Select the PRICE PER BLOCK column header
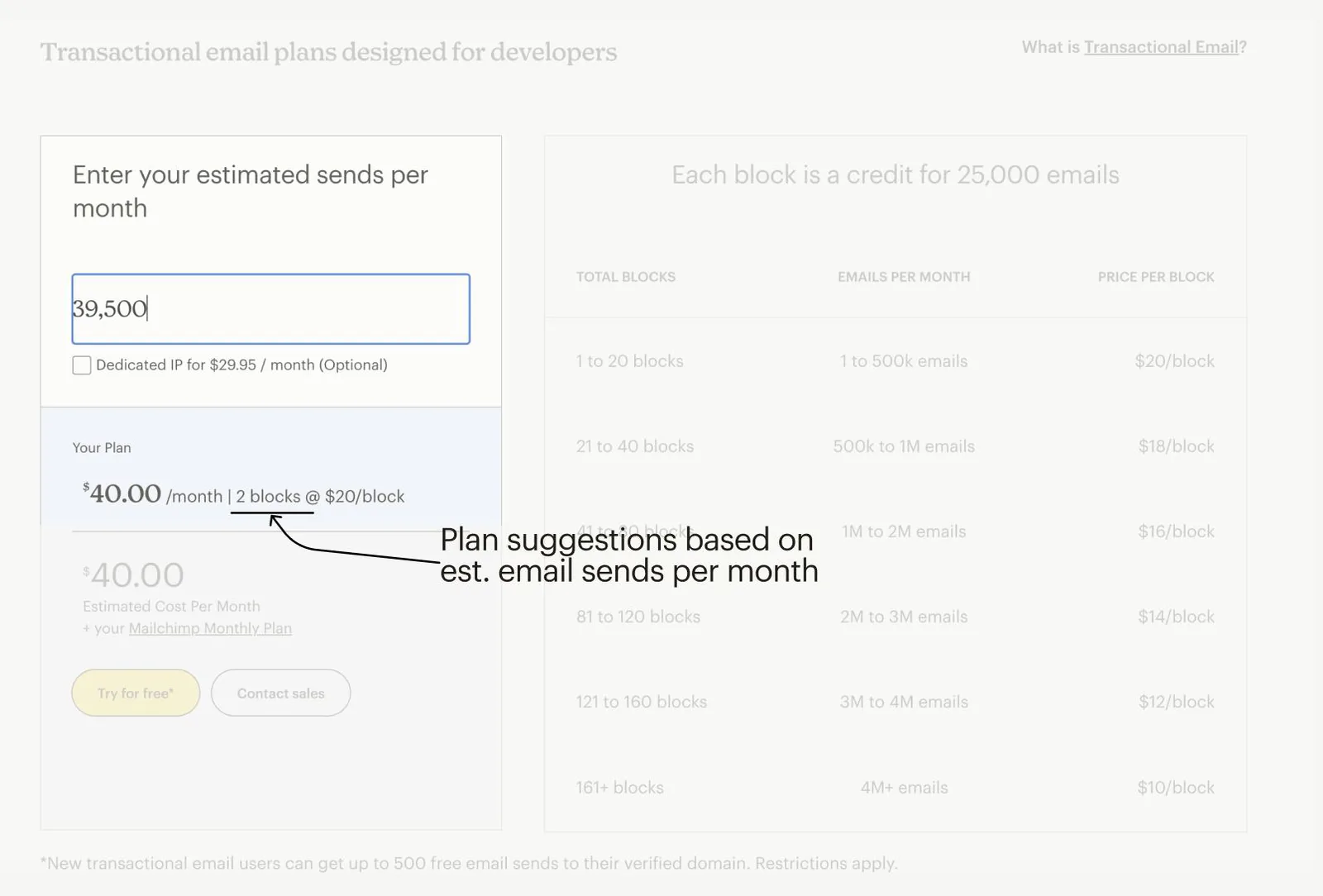Viewport: 1323px width, 896px height. pyautogui.click(x=1156, y=277)
